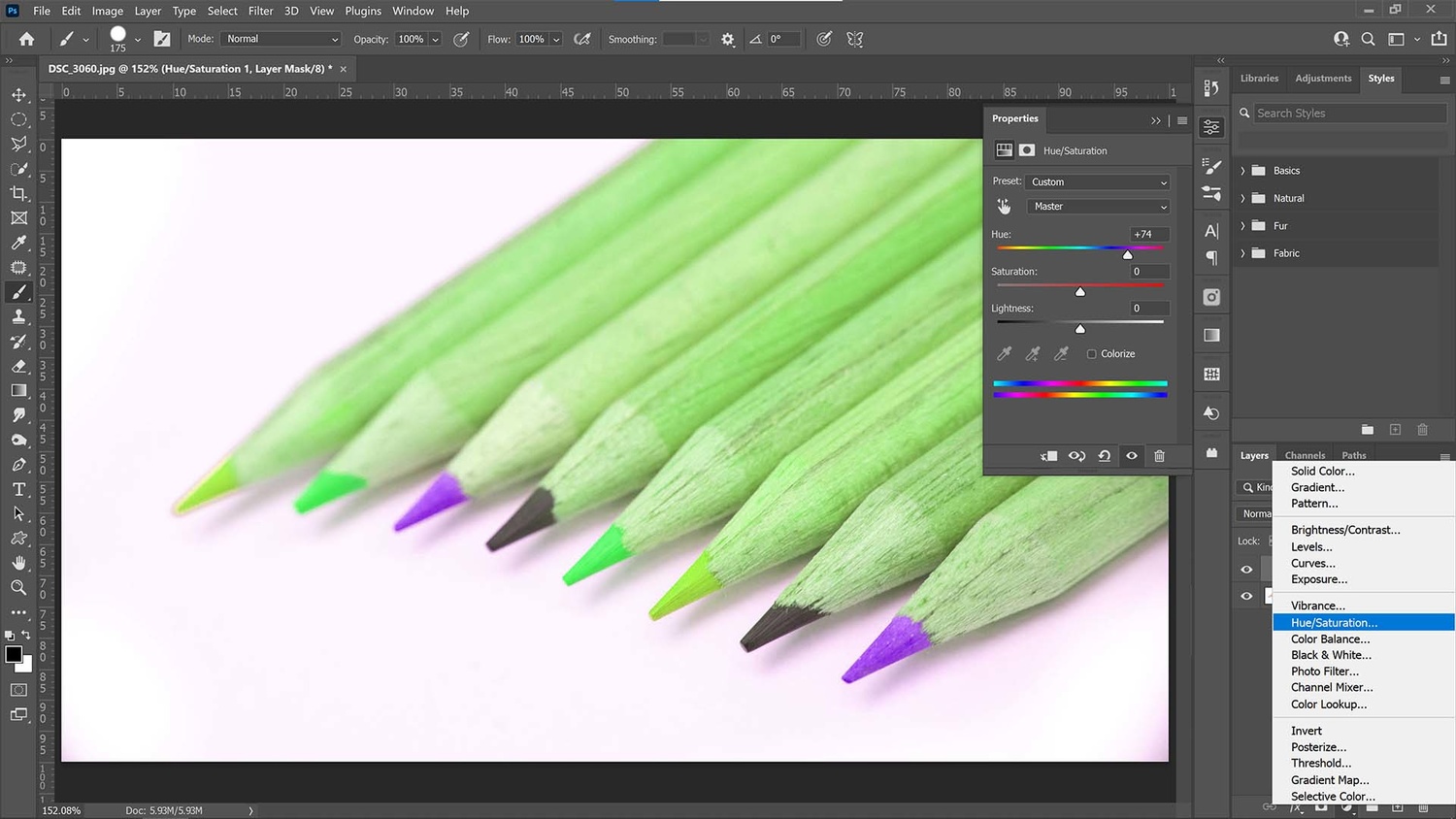Toggle layer visibility in Properties panel footer

(1132, 456)
